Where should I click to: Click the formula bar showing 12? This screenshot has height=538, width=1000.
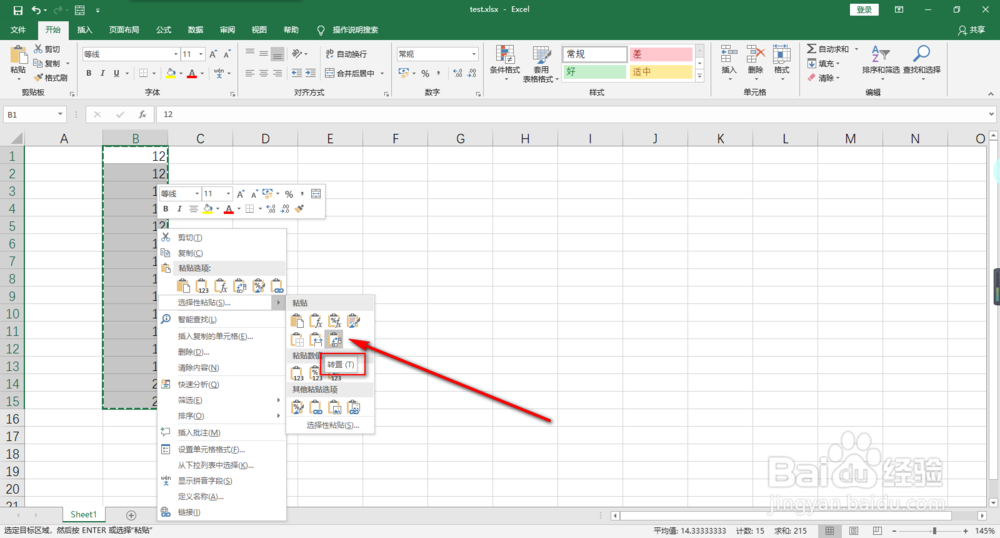[x=571, y=115]
